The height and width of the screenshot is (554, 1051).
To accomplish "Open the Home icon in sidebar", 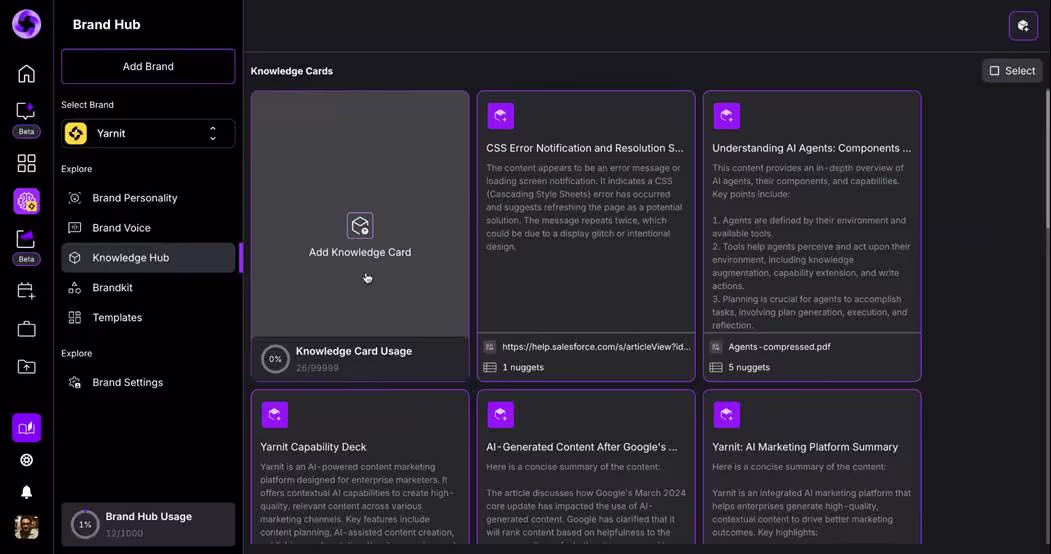I will 26,73.
